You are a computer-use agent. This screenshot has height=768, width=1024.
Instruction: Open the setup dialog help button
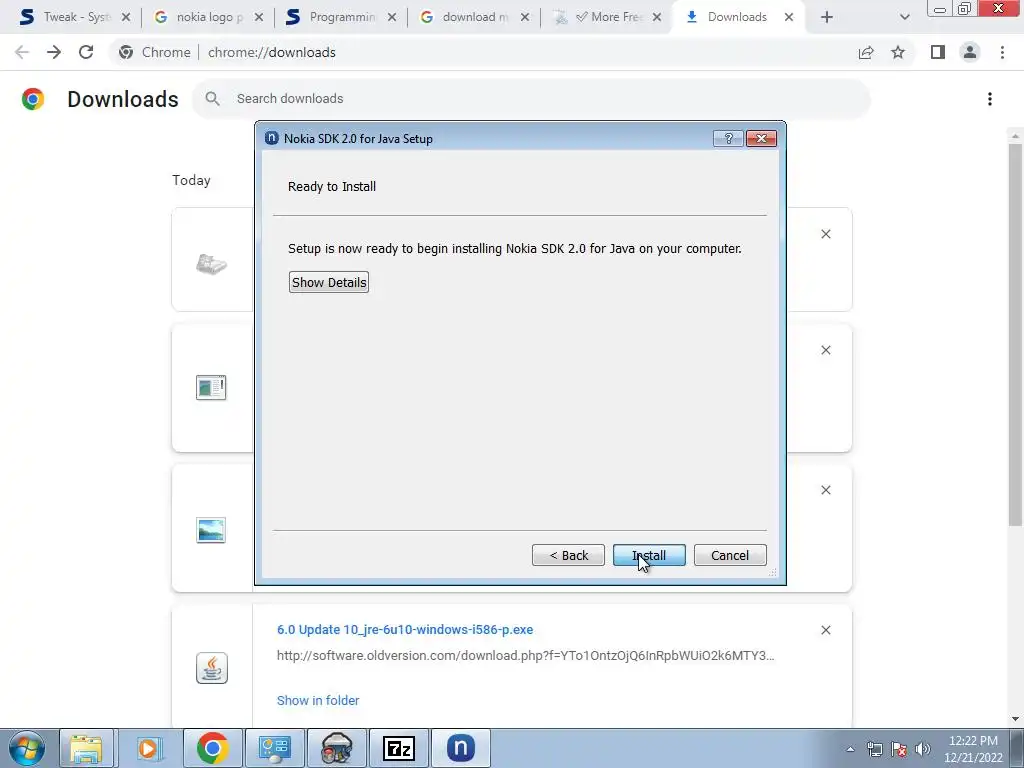click(728, 138)
